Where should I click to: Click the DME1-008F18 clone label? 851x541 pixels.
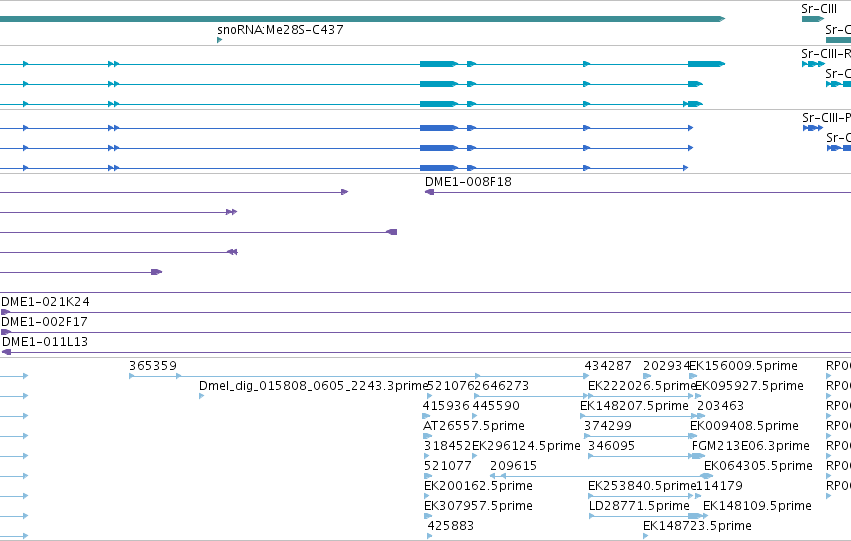(468, 182)
